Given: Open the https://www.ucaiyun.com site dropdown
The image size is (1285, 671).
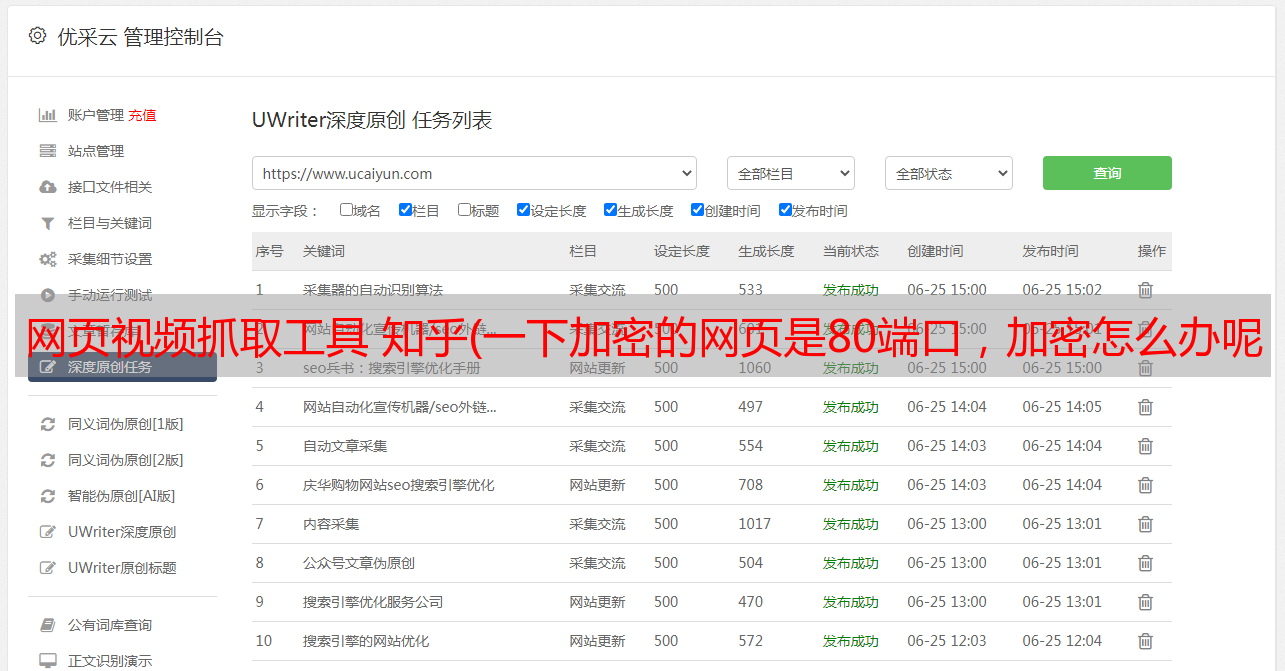Looking at the screenshot, I should [474, 173].
